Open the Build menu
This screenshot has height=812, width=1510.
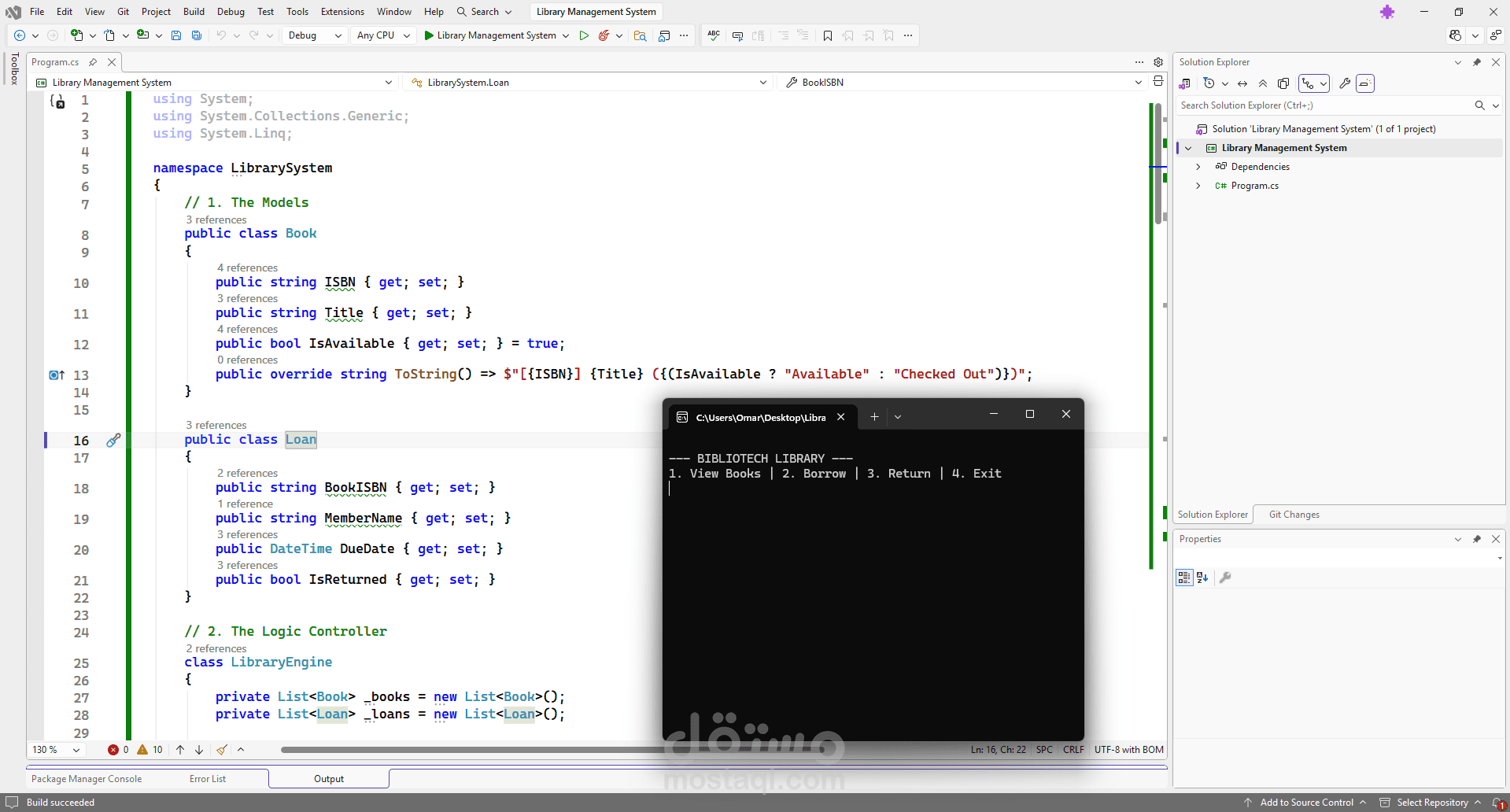pos(194,12)
